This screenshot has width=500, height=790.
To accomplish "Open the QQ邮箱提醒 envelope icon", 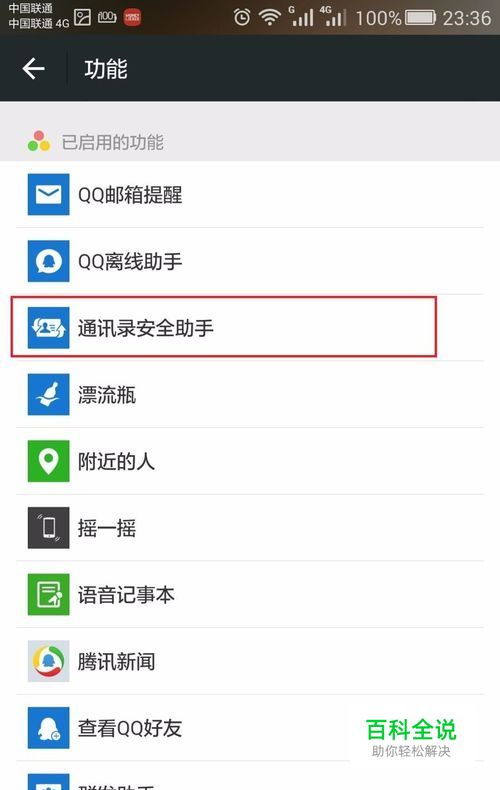I will 48,194.
